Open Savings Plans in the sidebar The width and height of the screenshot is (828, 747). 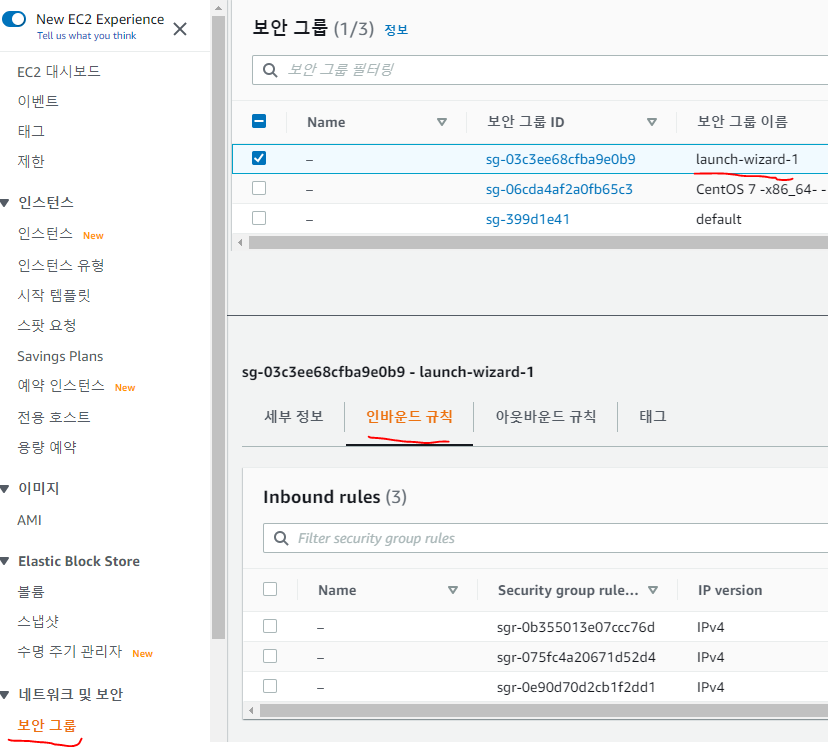coord(60,356)
